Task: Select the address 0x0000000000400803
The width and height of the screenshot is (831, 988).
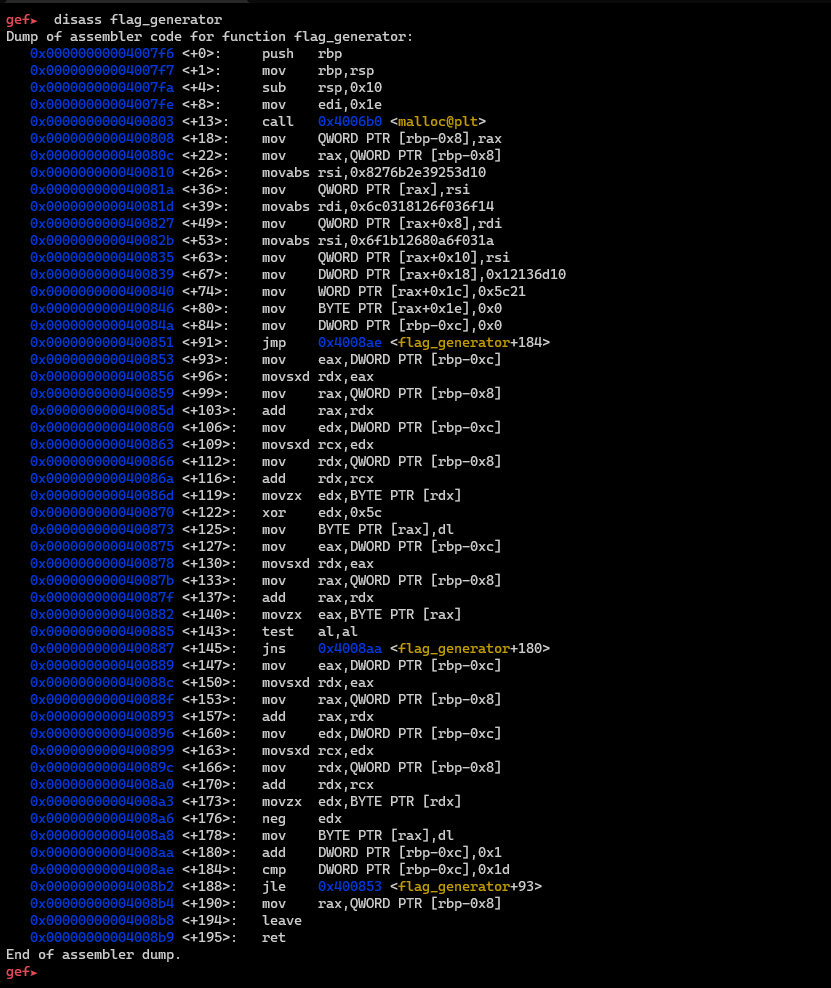Action: 102,122
